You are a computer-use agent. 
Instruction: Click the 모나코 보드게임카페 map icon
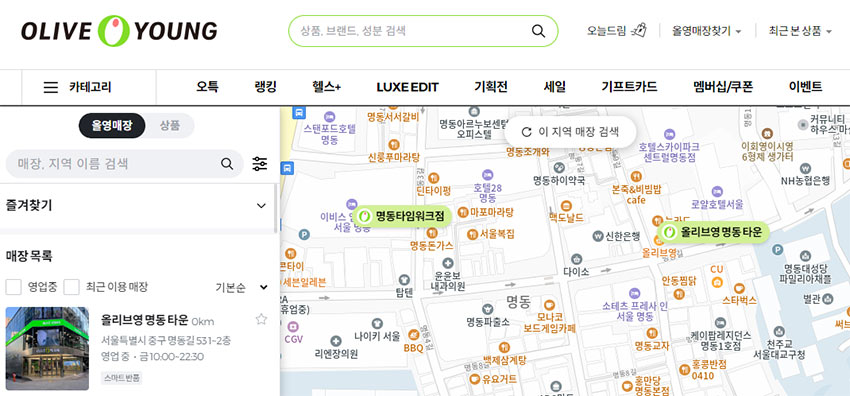(549, 305)
